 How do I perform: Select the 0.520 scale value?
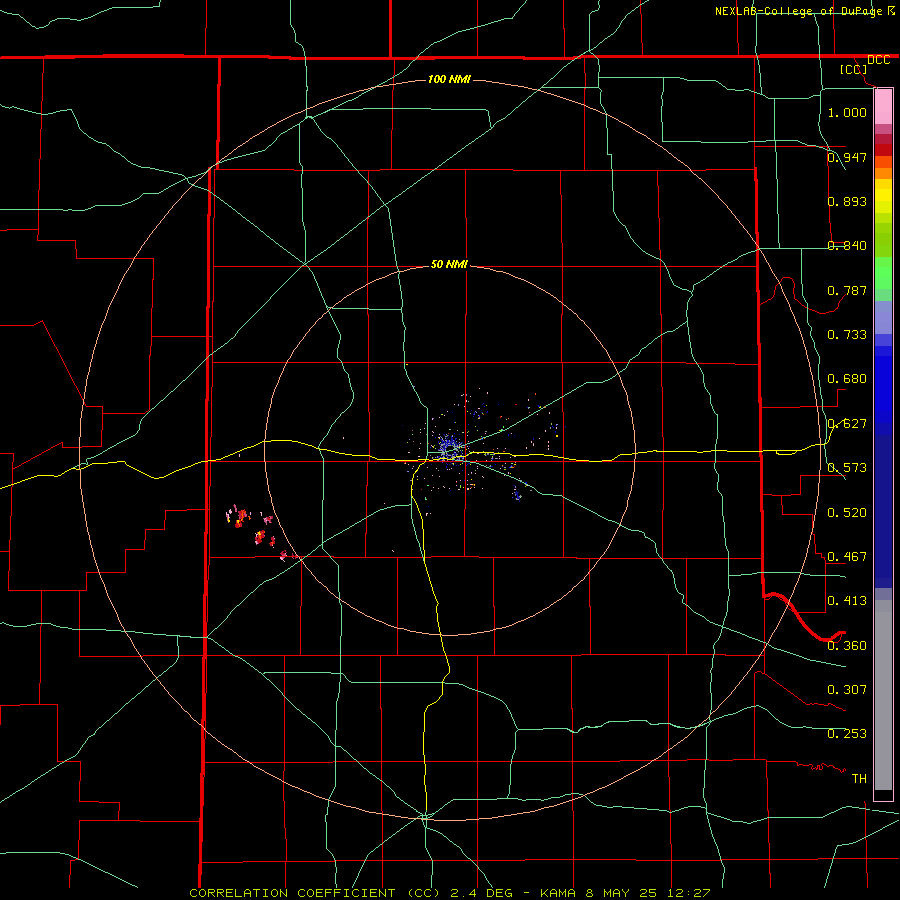847,512
